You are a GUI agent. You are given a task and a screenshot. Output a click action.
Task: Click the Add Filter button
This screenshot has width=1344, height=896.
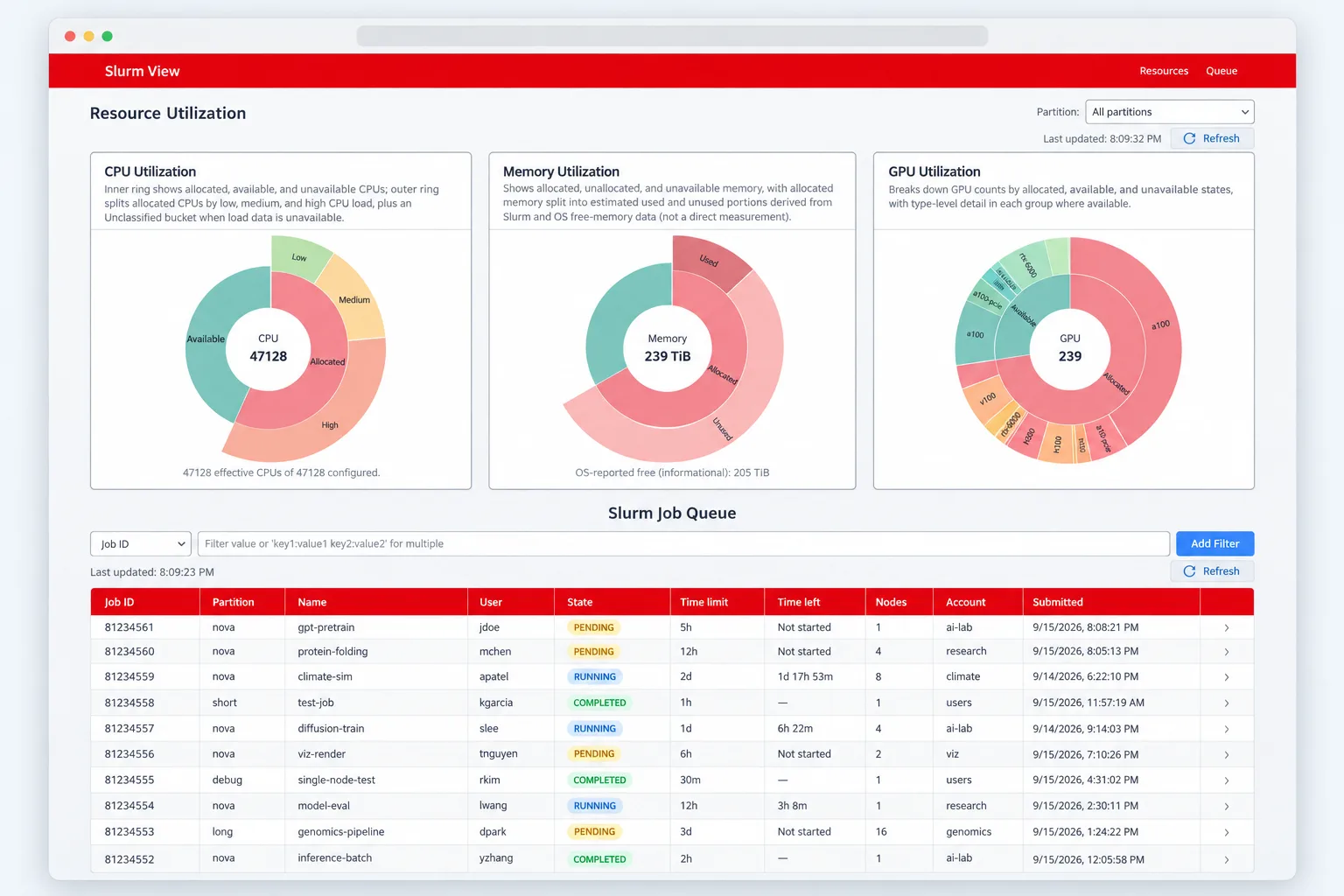click(x=1214, y=543)
